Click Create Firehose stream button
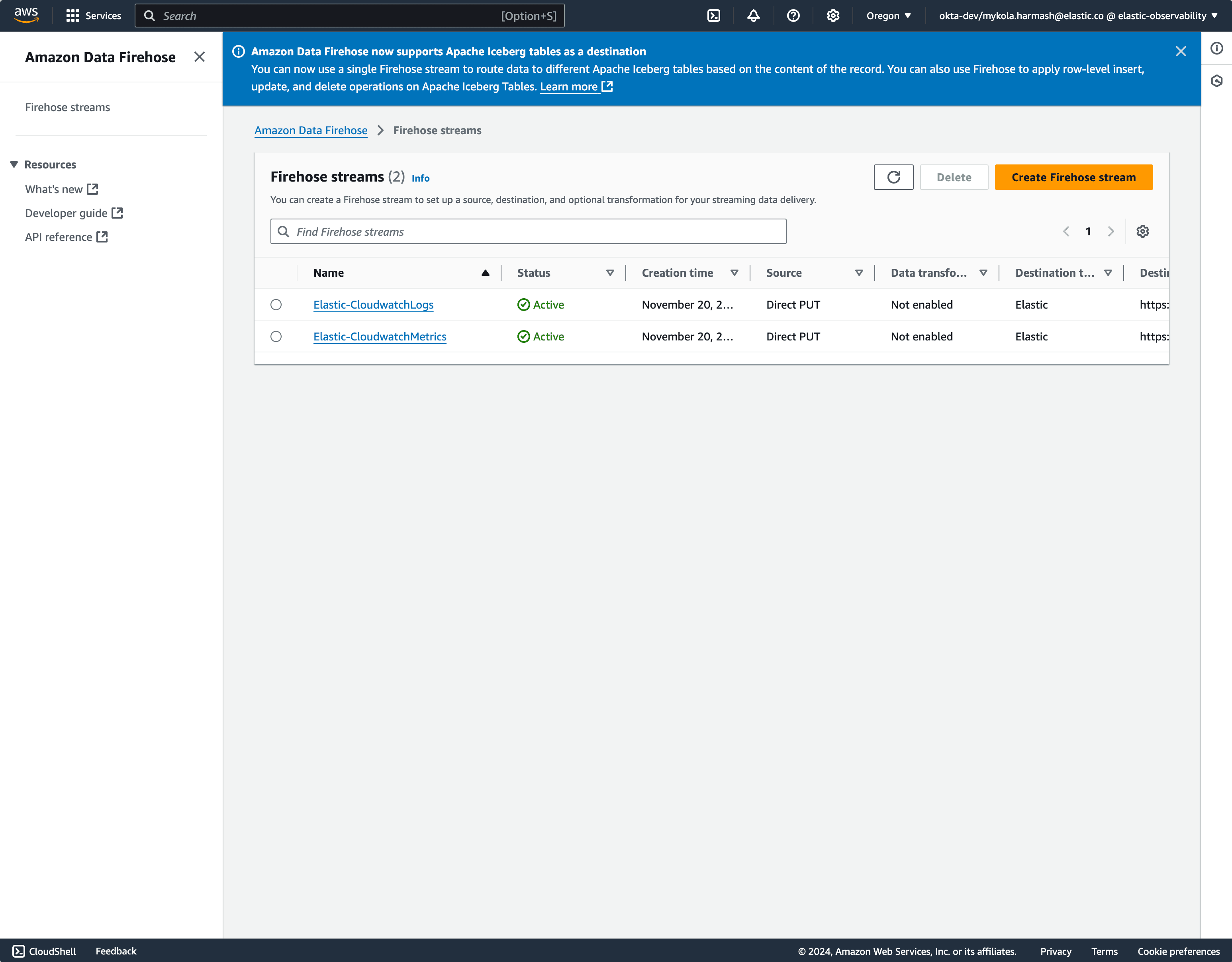Image resolution: width=1232 pixels, height=962 pixels. click(1073, 177)
